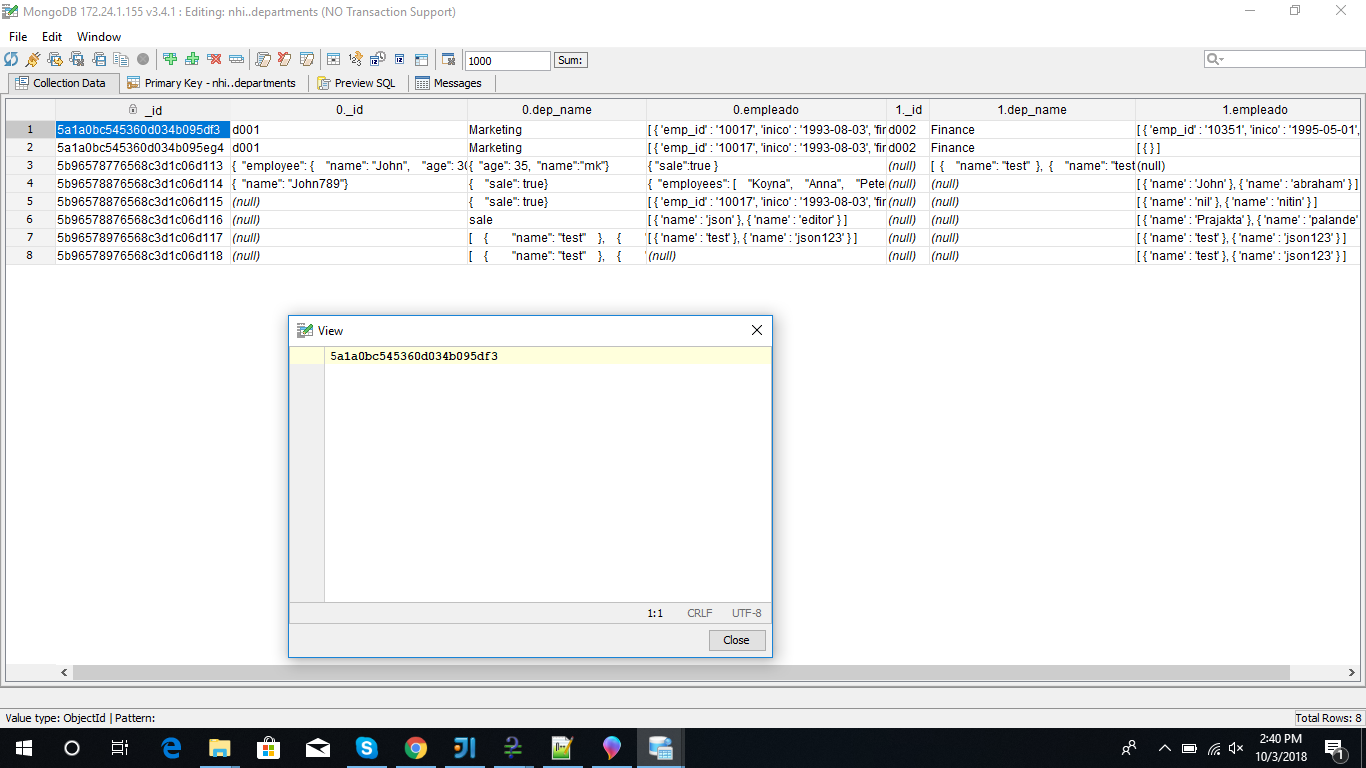1366x768 pixels.
Task: Click cell 5a1a0bc545360d034b095eg4
Action: pos(143,148)
